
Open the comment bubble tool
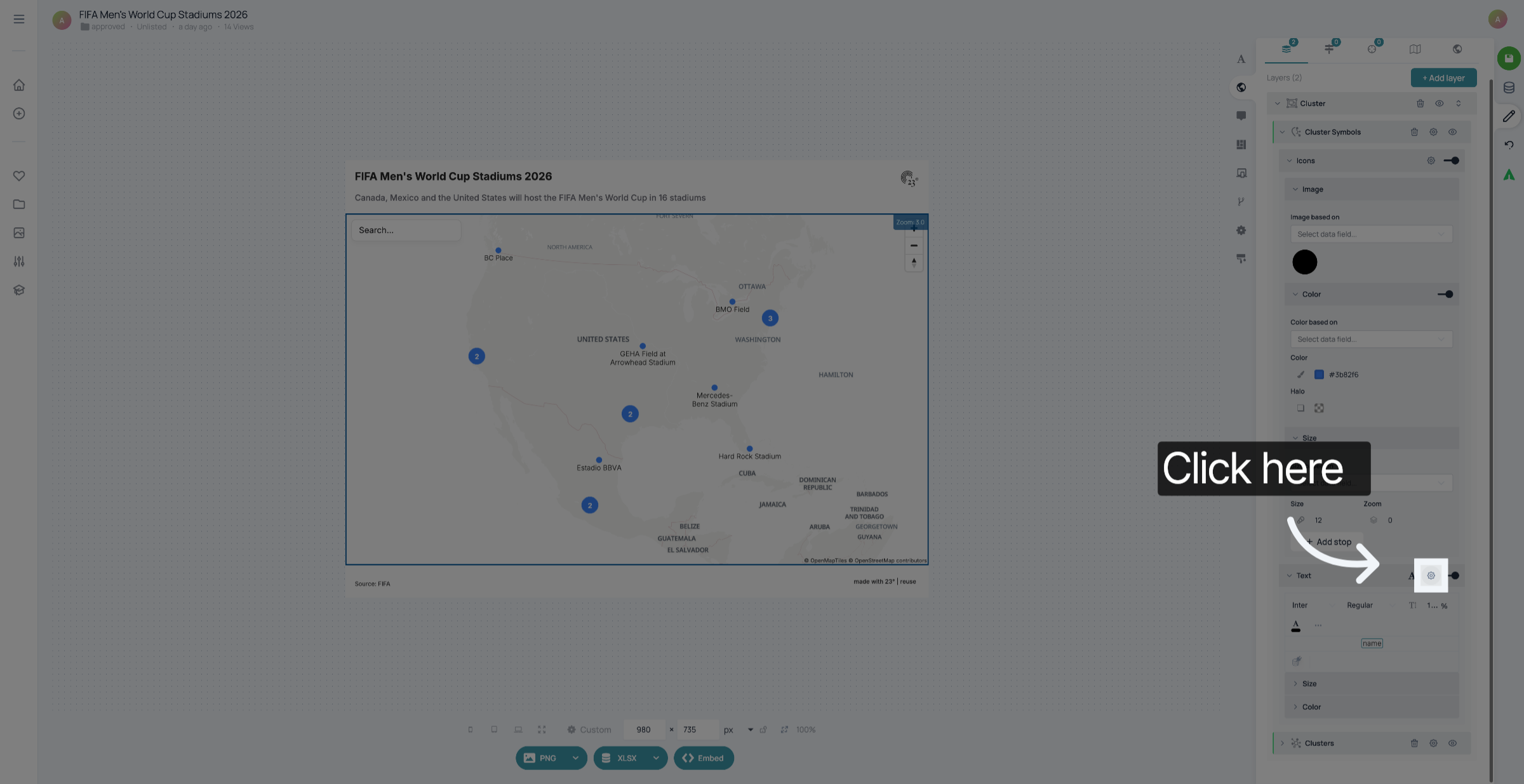(x=1241, y=116)
